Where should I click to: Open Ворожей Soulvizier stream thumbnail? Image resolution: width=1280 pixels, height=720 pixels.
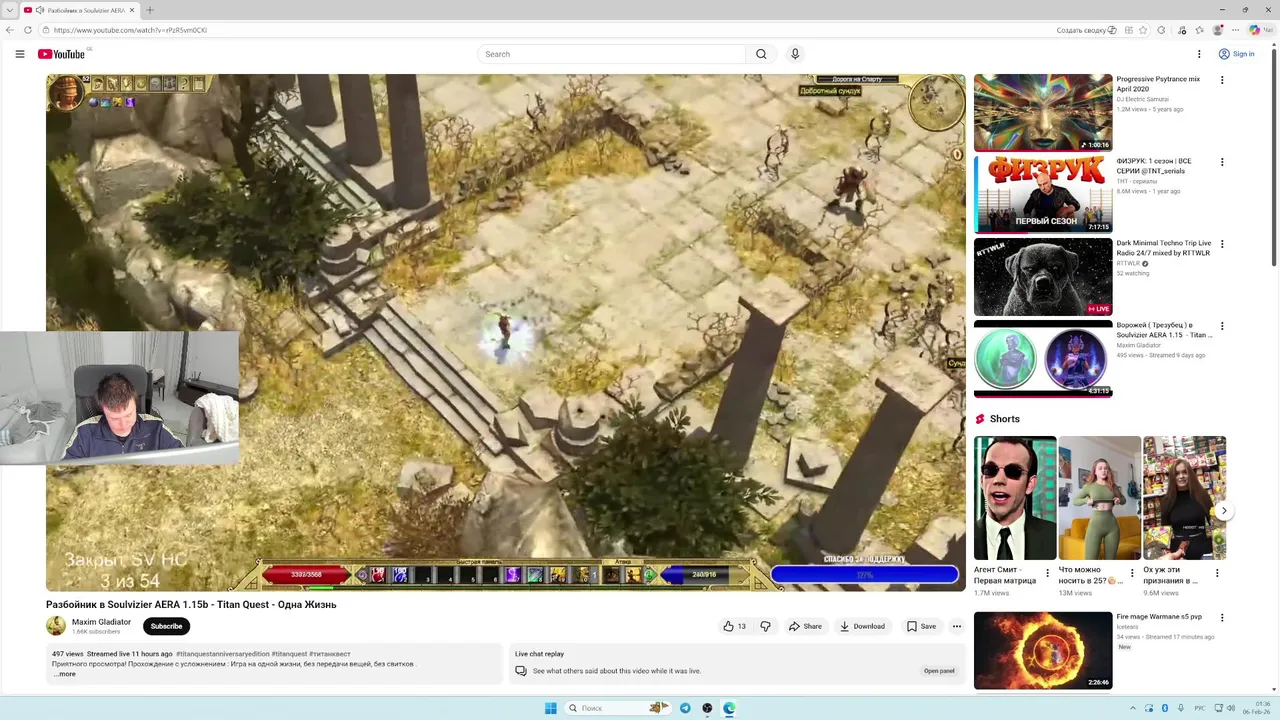pos(1043,358)
